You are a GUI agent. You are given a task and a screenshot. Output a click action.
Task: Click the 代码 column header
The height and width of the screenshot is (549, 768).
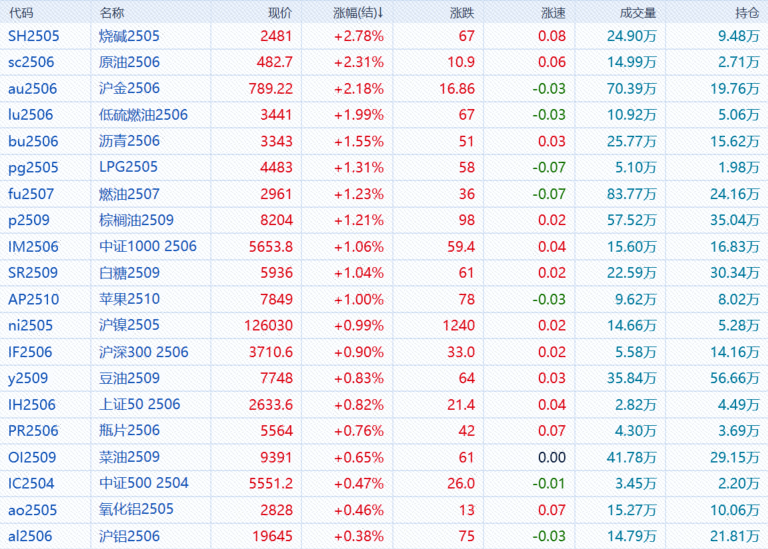coord(21,13)
